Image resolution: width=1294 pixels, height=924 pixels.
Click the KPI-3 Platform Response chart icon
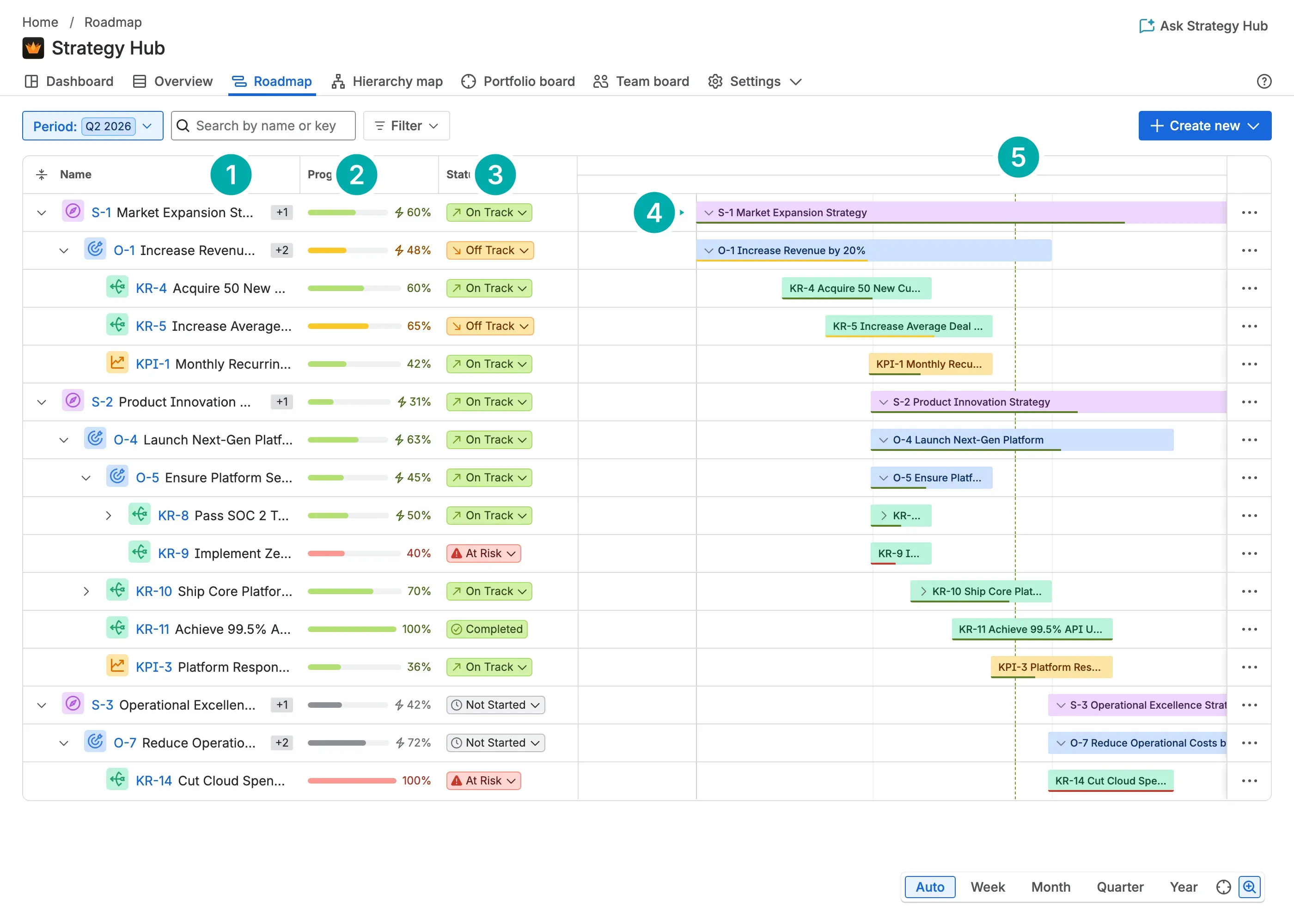coord(117,666)
